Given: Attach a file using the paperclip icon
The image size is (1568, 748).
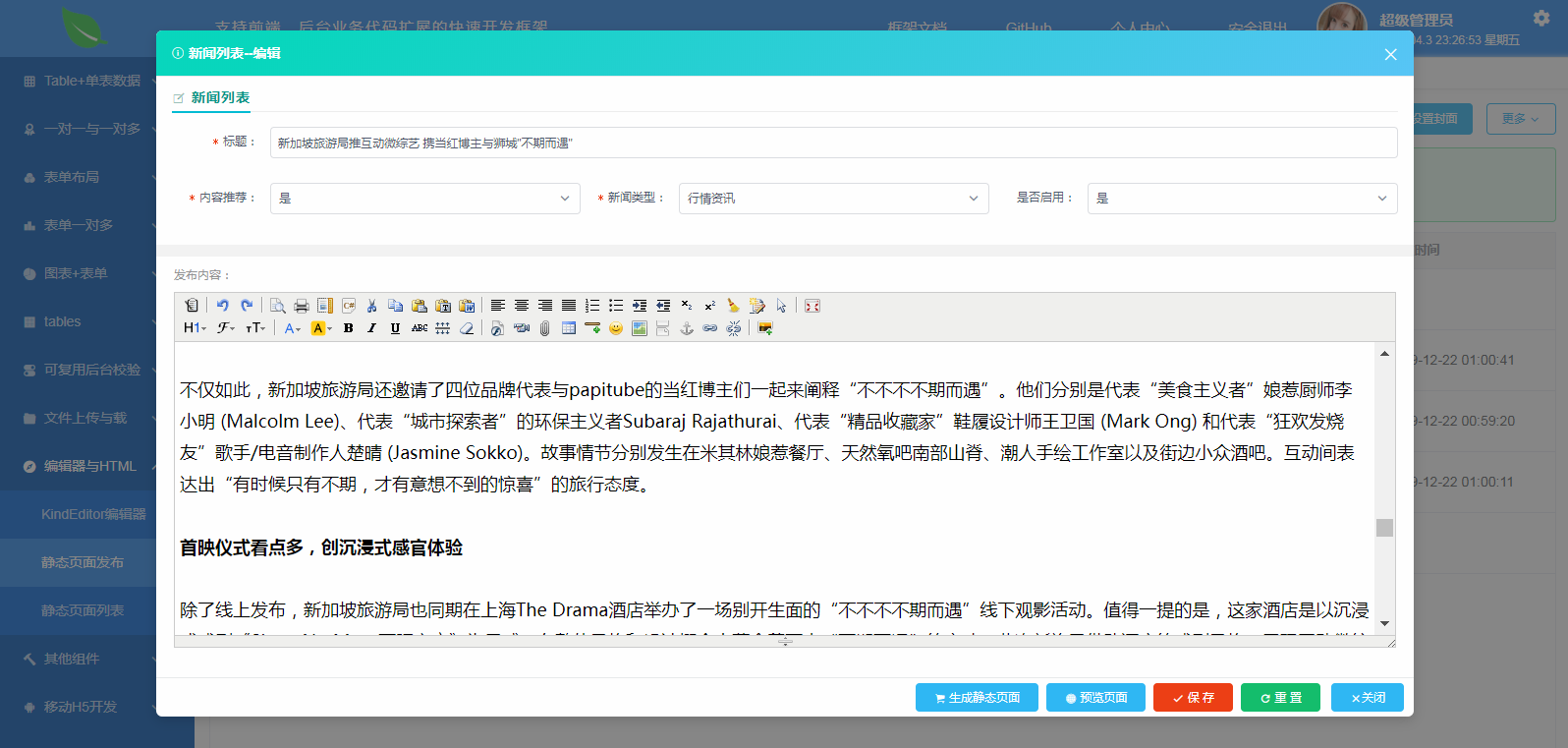Looking at the screenshot, I should point(545,328).
